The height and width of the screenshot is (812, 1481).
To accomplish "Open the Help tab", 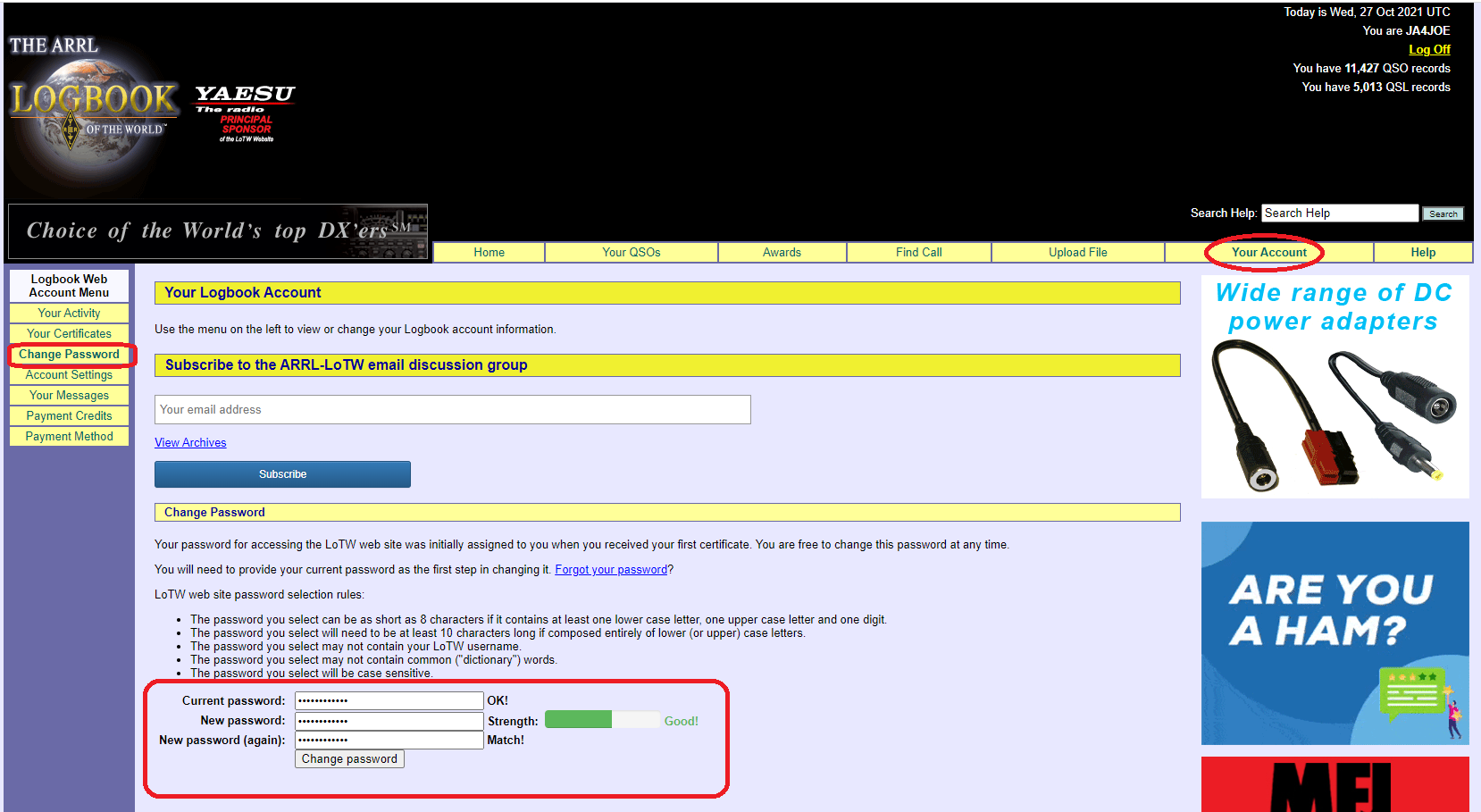I will pyautogui.click(x=1423, y=253).
